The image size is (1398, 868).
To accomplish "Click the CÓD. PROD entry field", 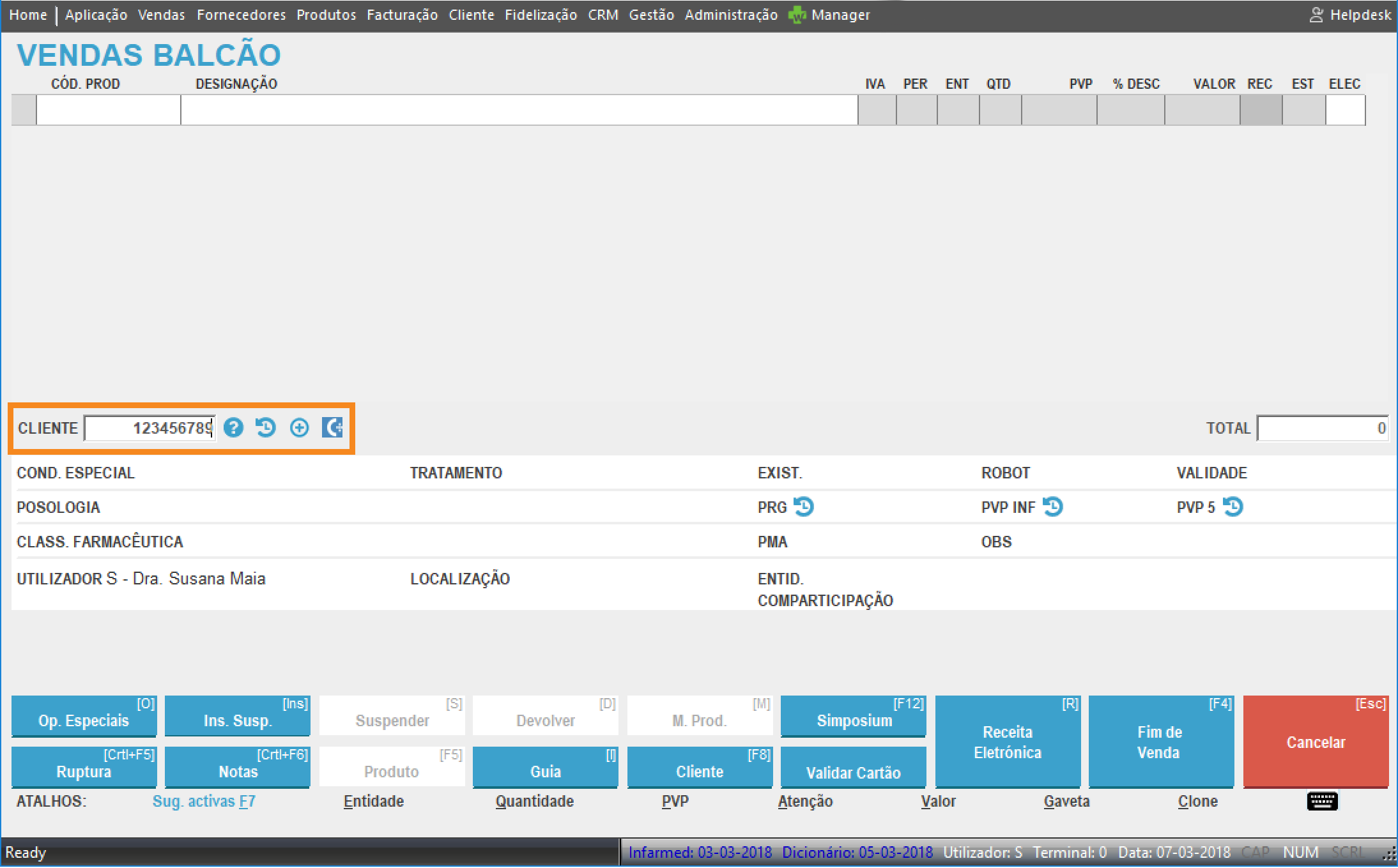I will click(109, 110).
